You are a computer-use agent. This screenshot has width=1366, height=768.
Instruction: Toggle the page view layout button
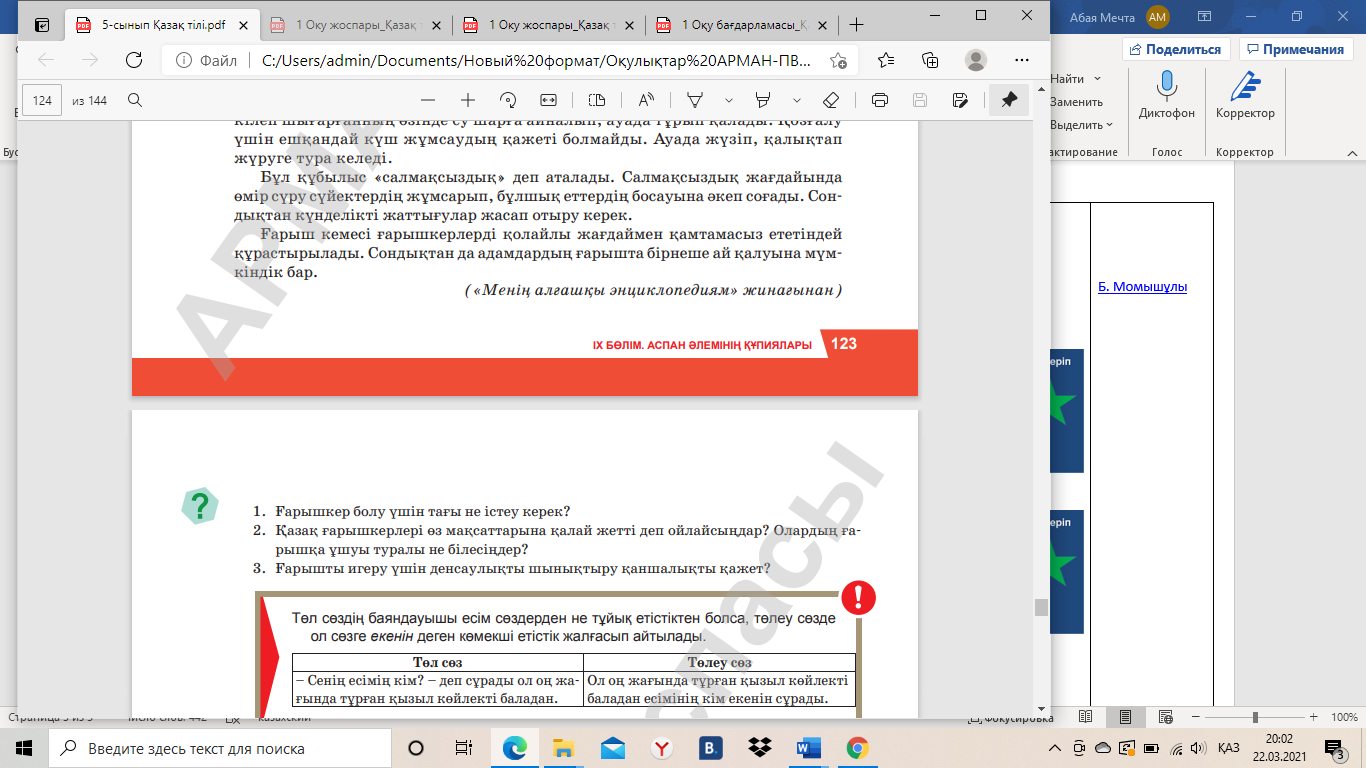[x=597, y=100]
